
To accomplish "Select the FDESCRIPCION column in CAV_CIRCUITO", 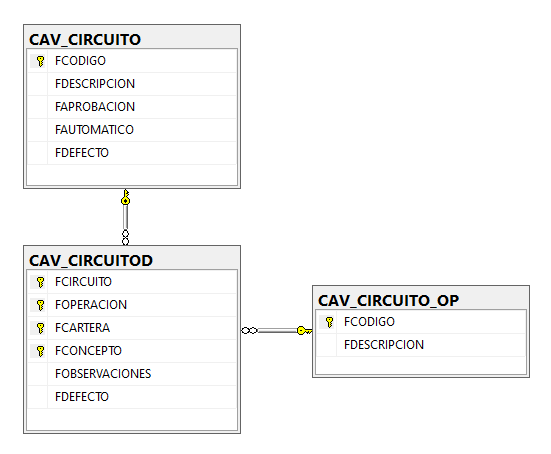I will tap(132, 84).
